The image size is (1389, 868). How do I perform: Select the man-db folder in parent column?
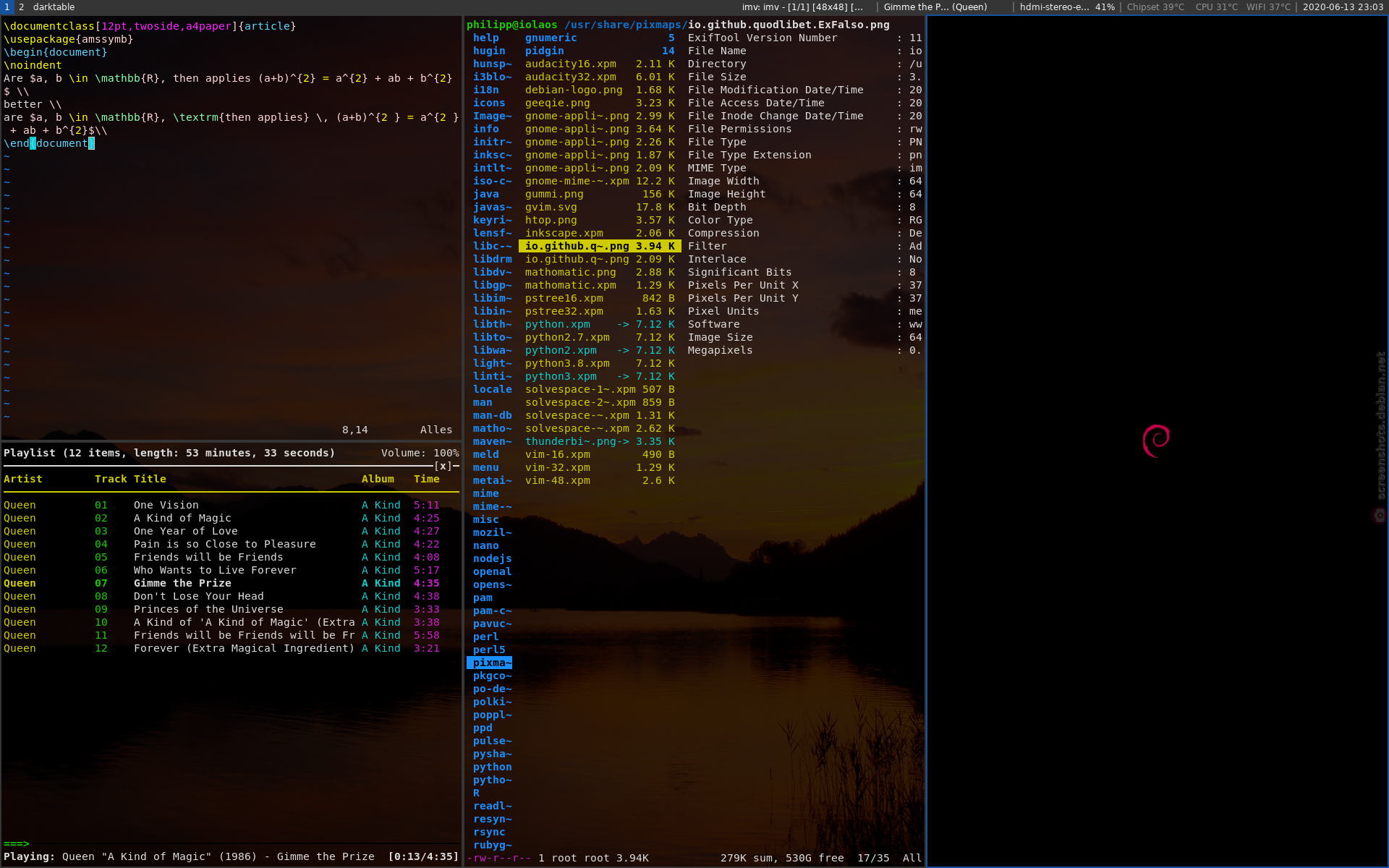pyautogui.click(x=492, y=415)
